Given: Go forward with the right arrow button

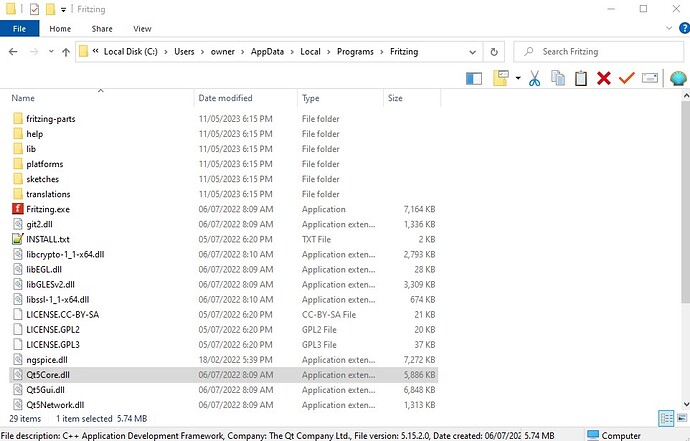Looking at the screenshot, I should tap(34, 52).
